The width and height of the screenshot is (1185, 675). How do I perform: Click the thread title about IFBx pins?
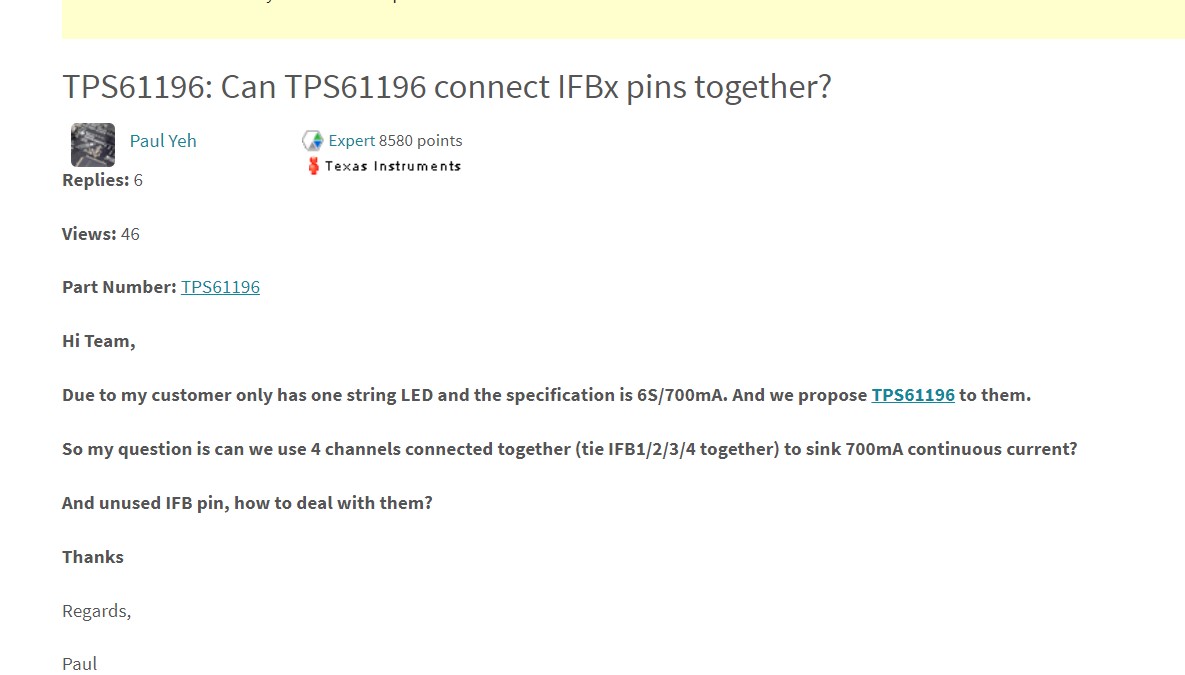point(447,87)
